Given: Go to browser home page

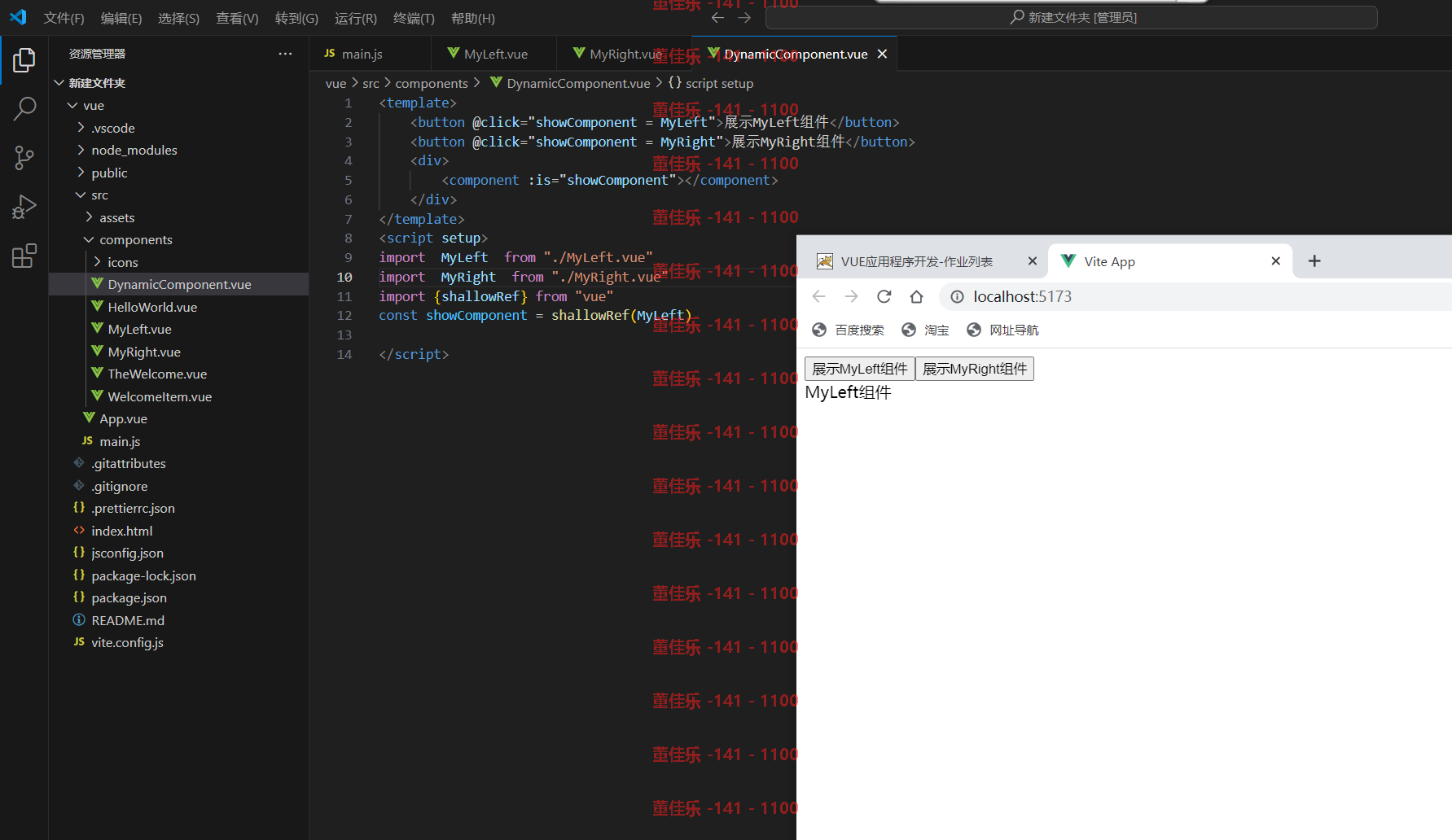Looking at the screenshot, I should (x=916, y=296).
